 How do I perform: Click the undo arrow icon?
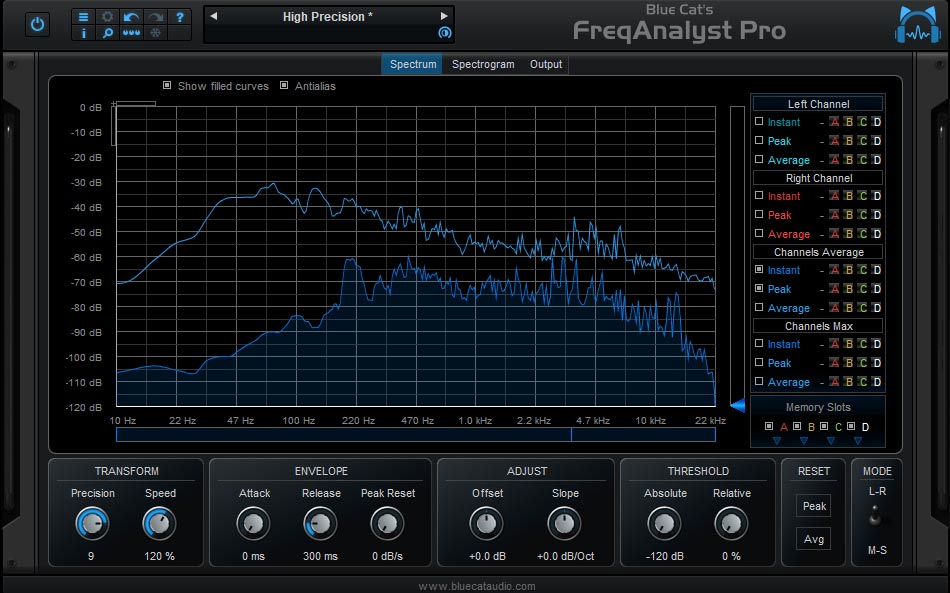coord(131,16)
